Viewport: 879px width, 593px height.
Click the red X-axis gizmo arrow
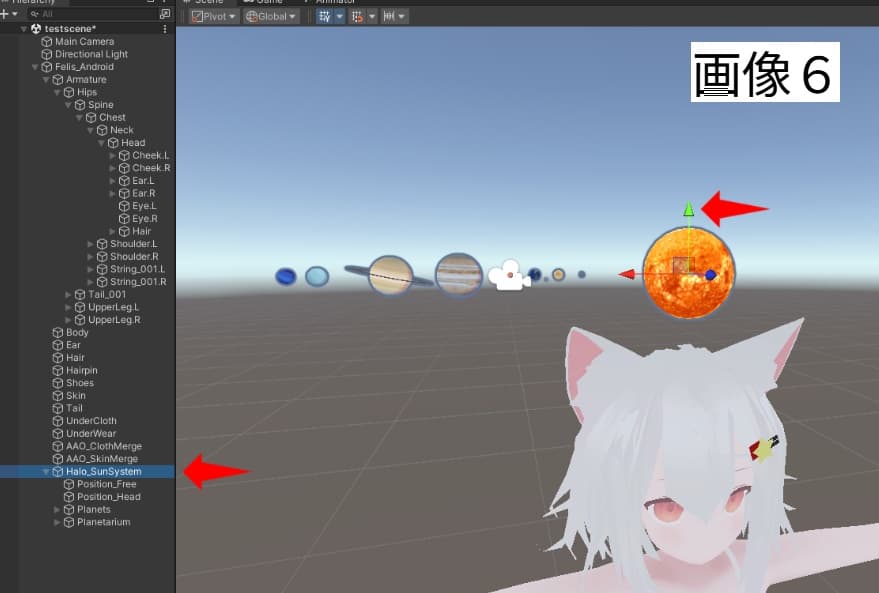[x=626, y=274]
